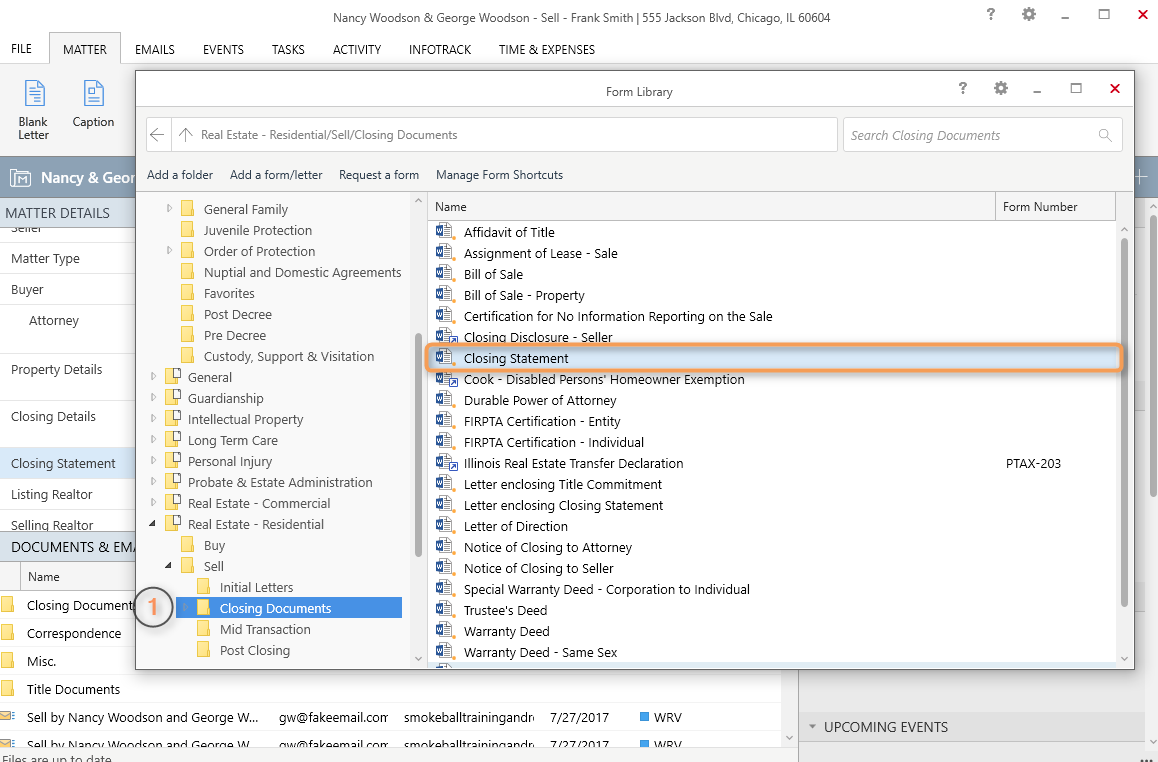This screenshot has width=1158, height=762.
Task: Click the Word icon beside Warranty Deed
Action: click(x=445, y=631)
